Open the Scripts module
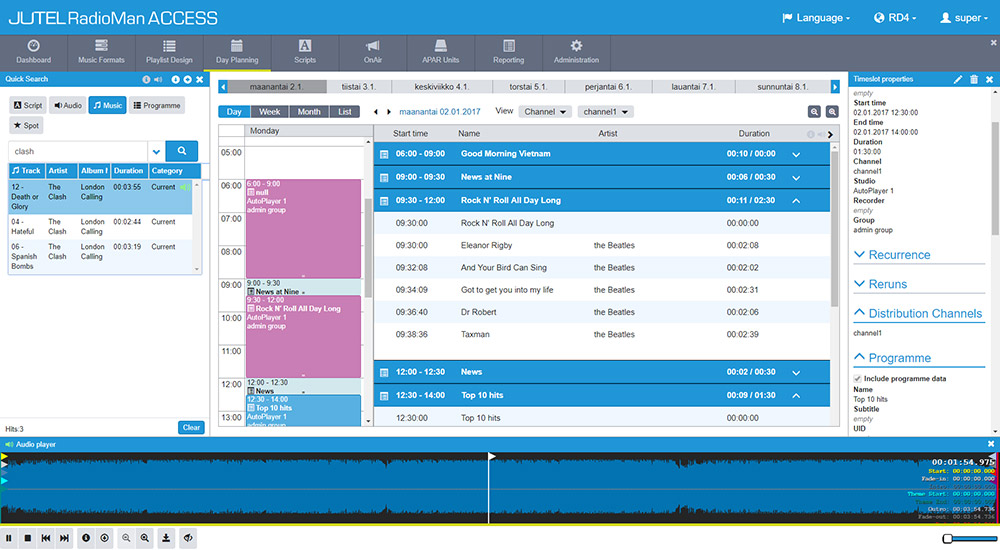 (x=305, y=52)
